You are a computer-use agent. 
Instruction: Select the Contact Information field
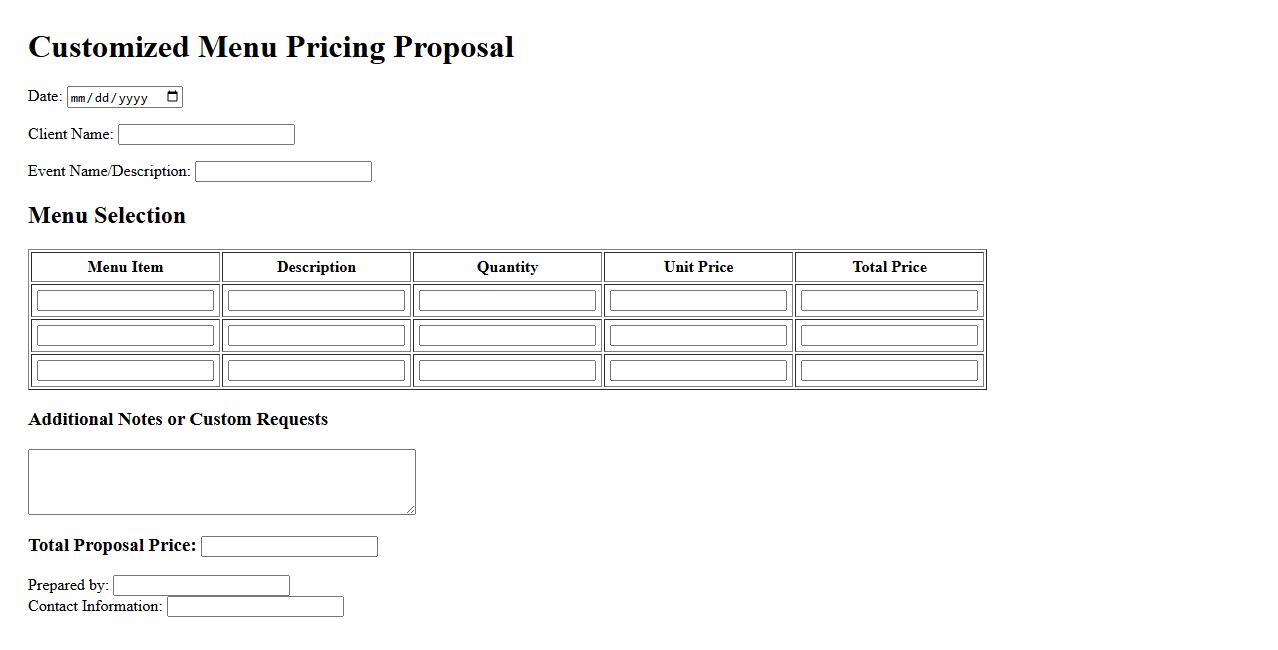point(255,606)
